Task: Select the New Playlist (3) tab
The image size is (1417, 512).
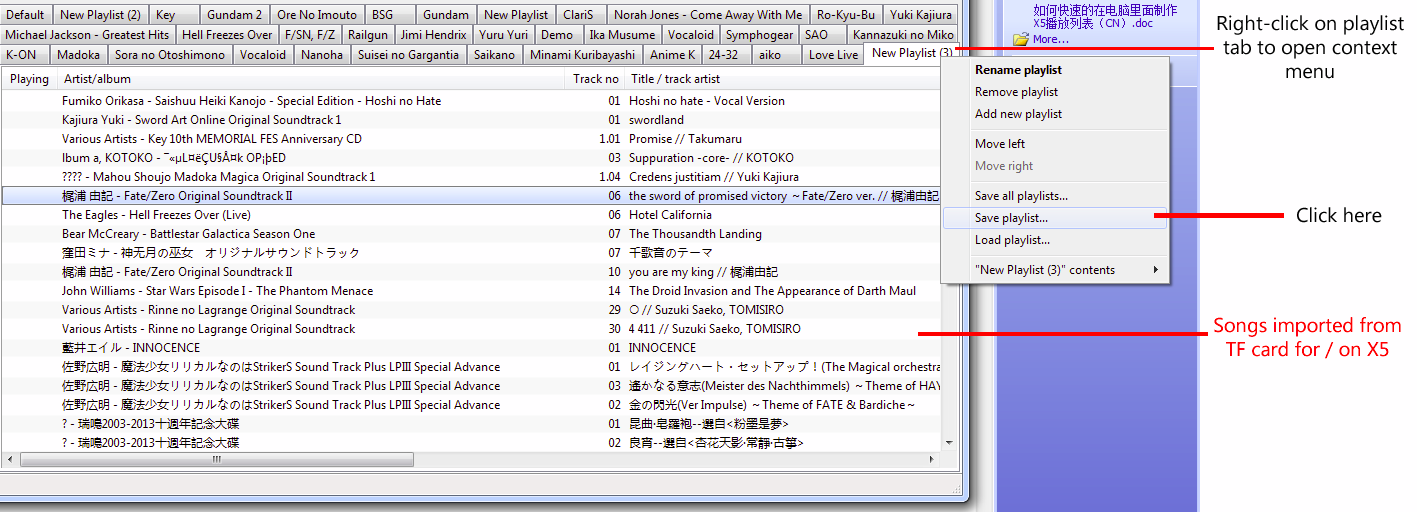Action: point(912,53)
